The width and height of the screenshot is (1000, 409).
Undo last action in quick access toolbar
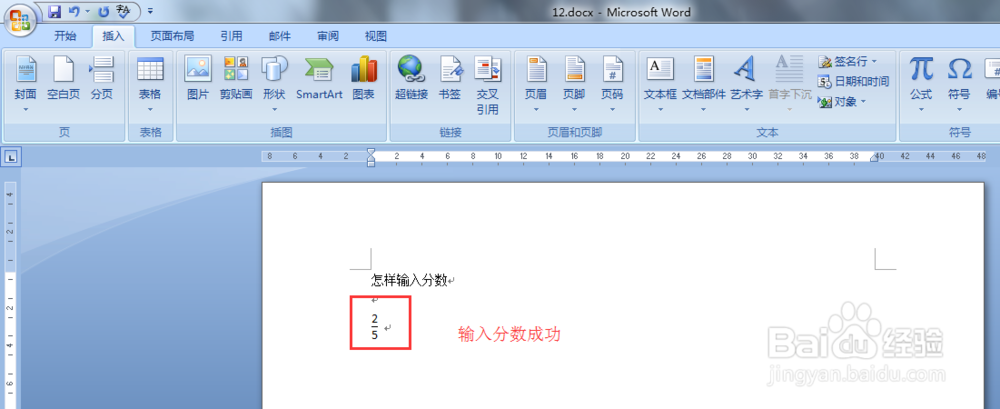click(x=74, y=11)
